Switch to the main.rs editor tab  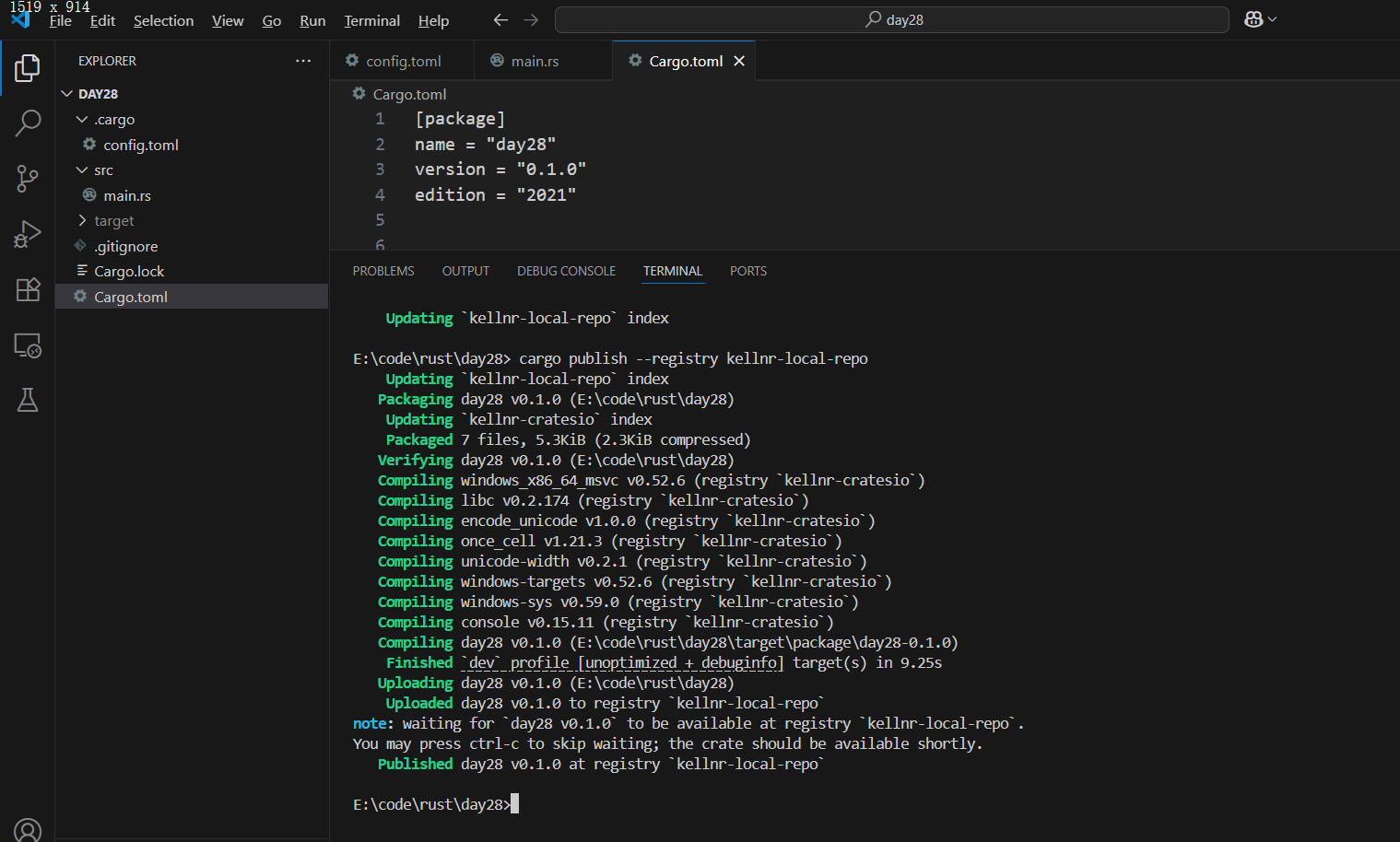point(535,62)
